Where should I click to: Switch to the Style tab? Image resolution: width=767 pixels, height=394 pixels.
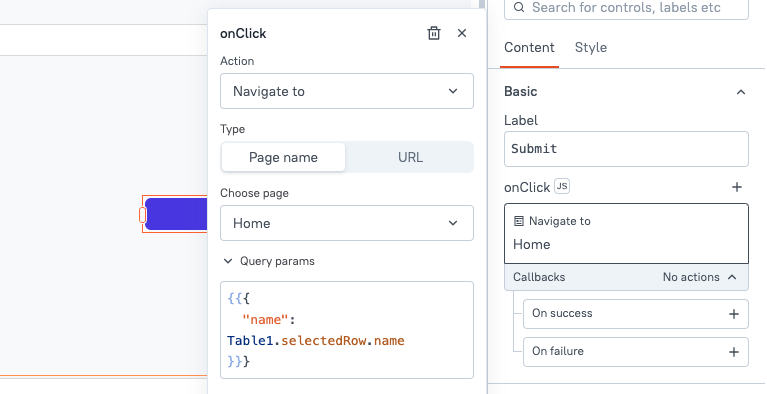(x=590, y=47)
